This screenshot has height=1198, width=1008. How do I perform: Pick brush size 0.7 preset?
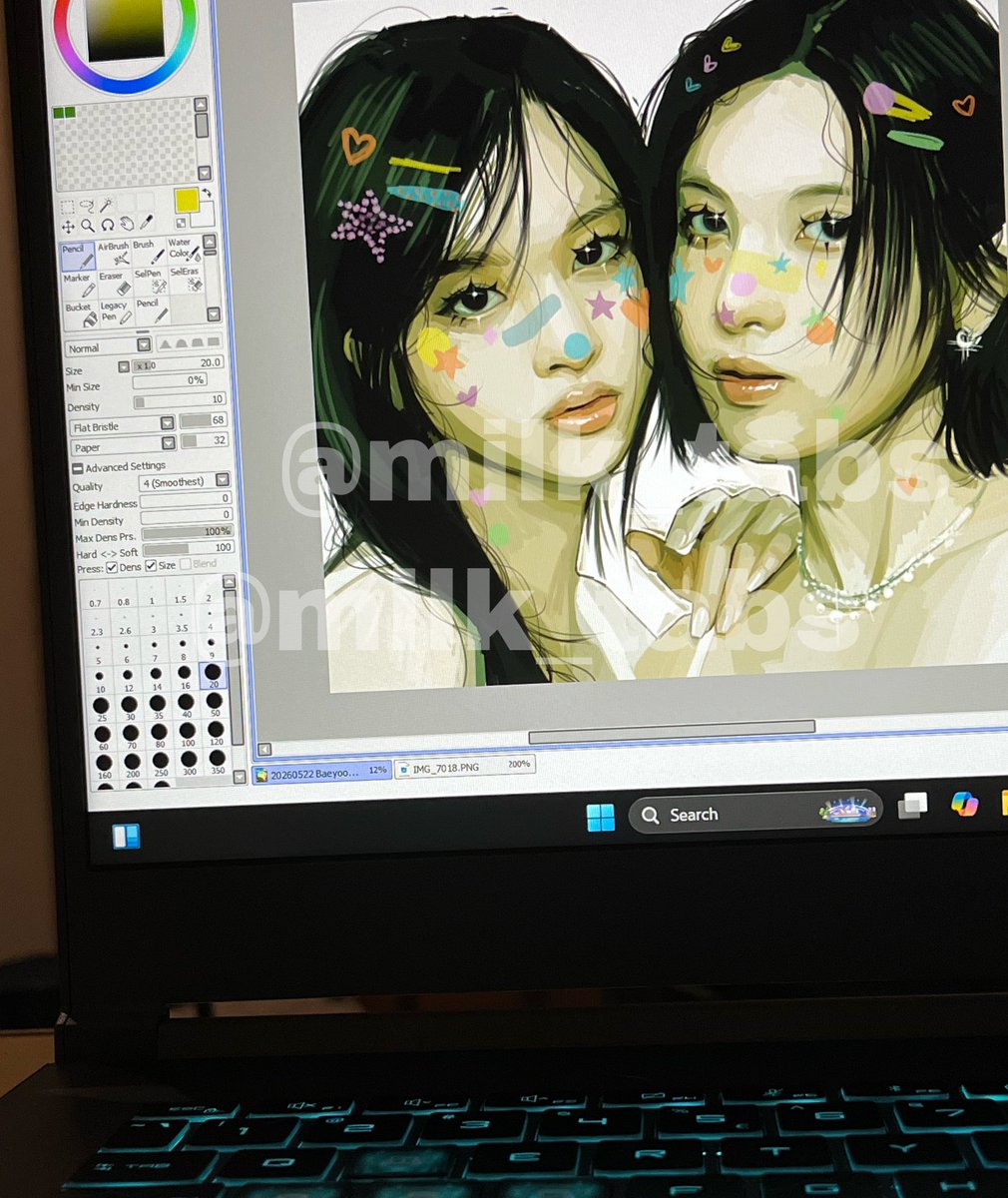pos(96,596)
